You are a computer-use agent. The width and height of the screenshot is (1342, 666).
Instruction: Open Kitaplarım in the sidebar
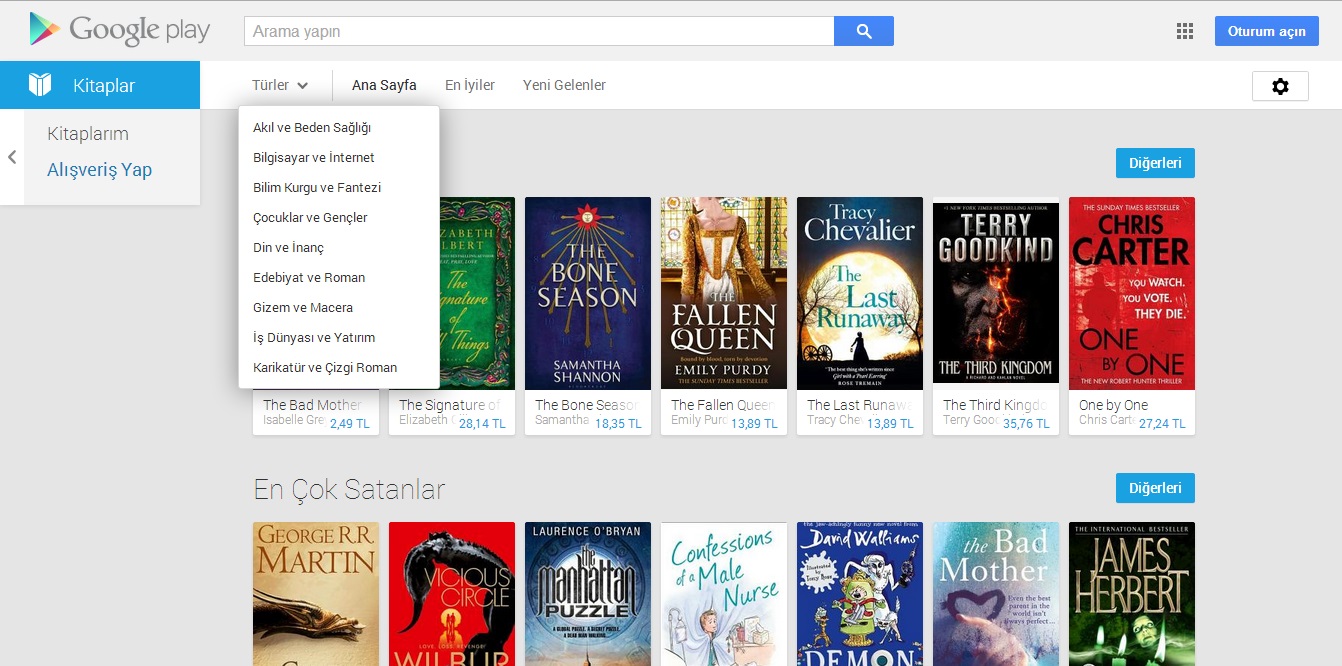click(88, 134)
